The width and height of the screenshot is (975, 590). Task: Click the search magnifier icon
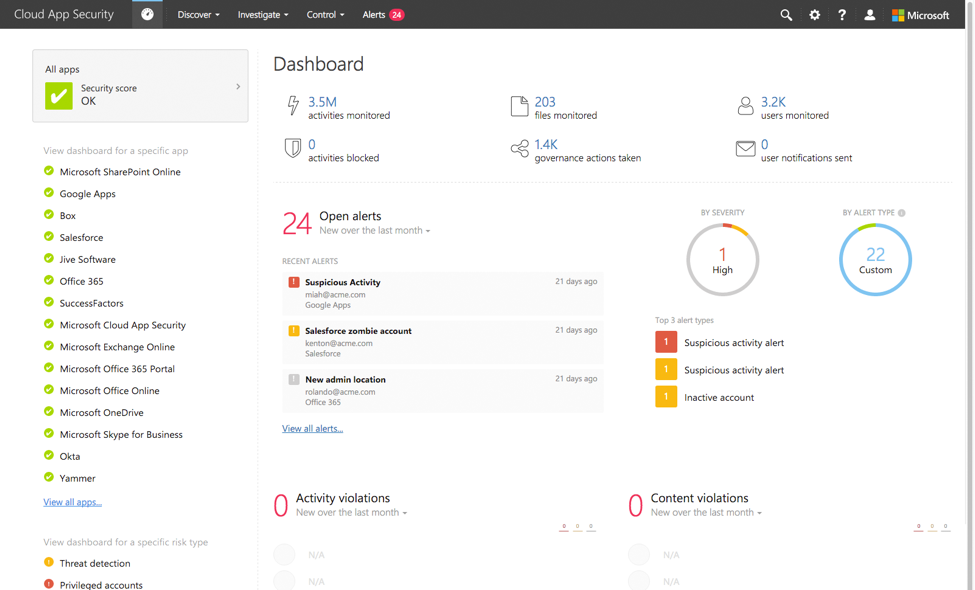pos(786,15)
